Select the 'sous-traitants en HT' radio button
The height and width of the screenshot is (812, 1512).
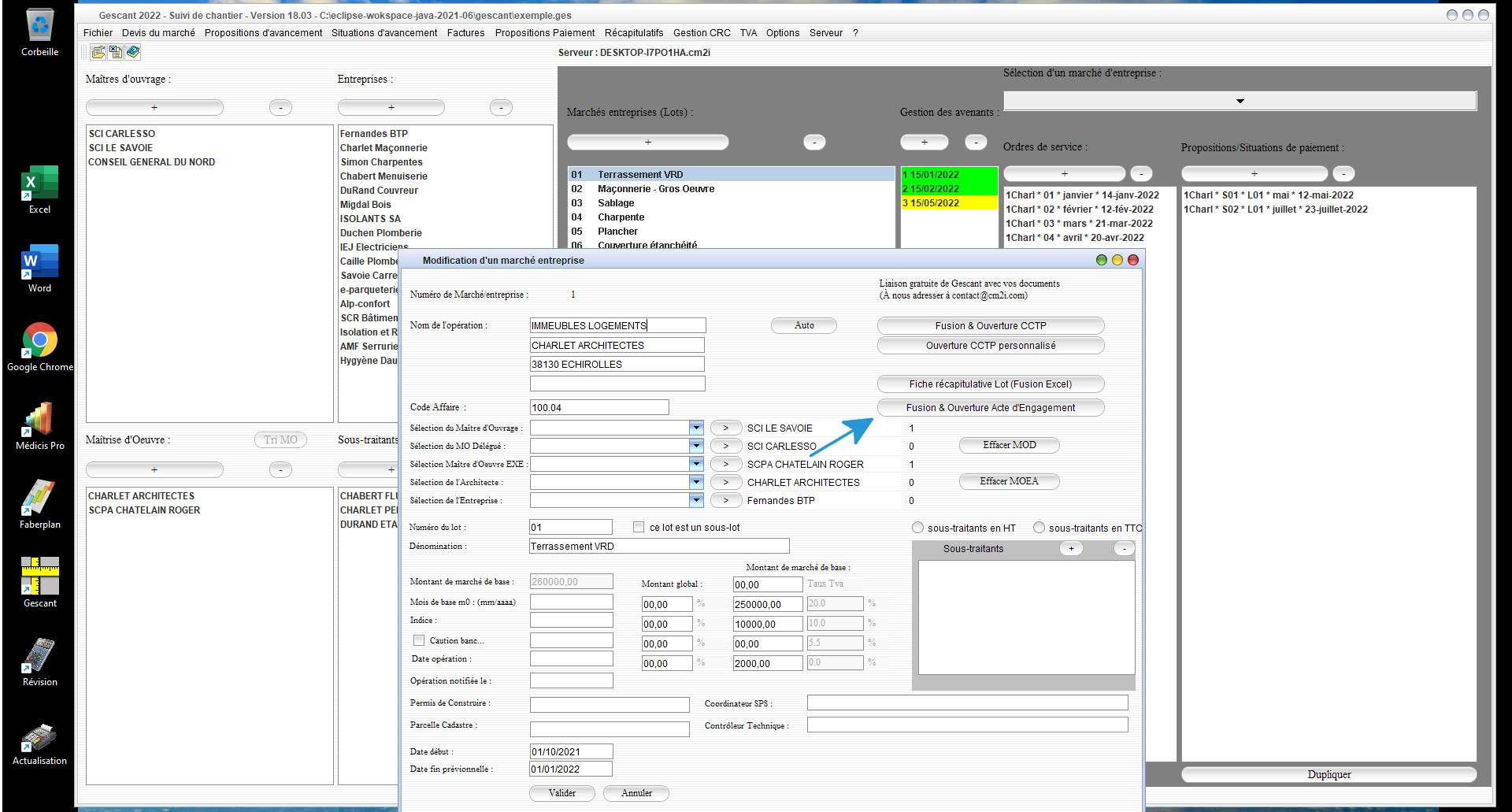[x=917, y=528]
